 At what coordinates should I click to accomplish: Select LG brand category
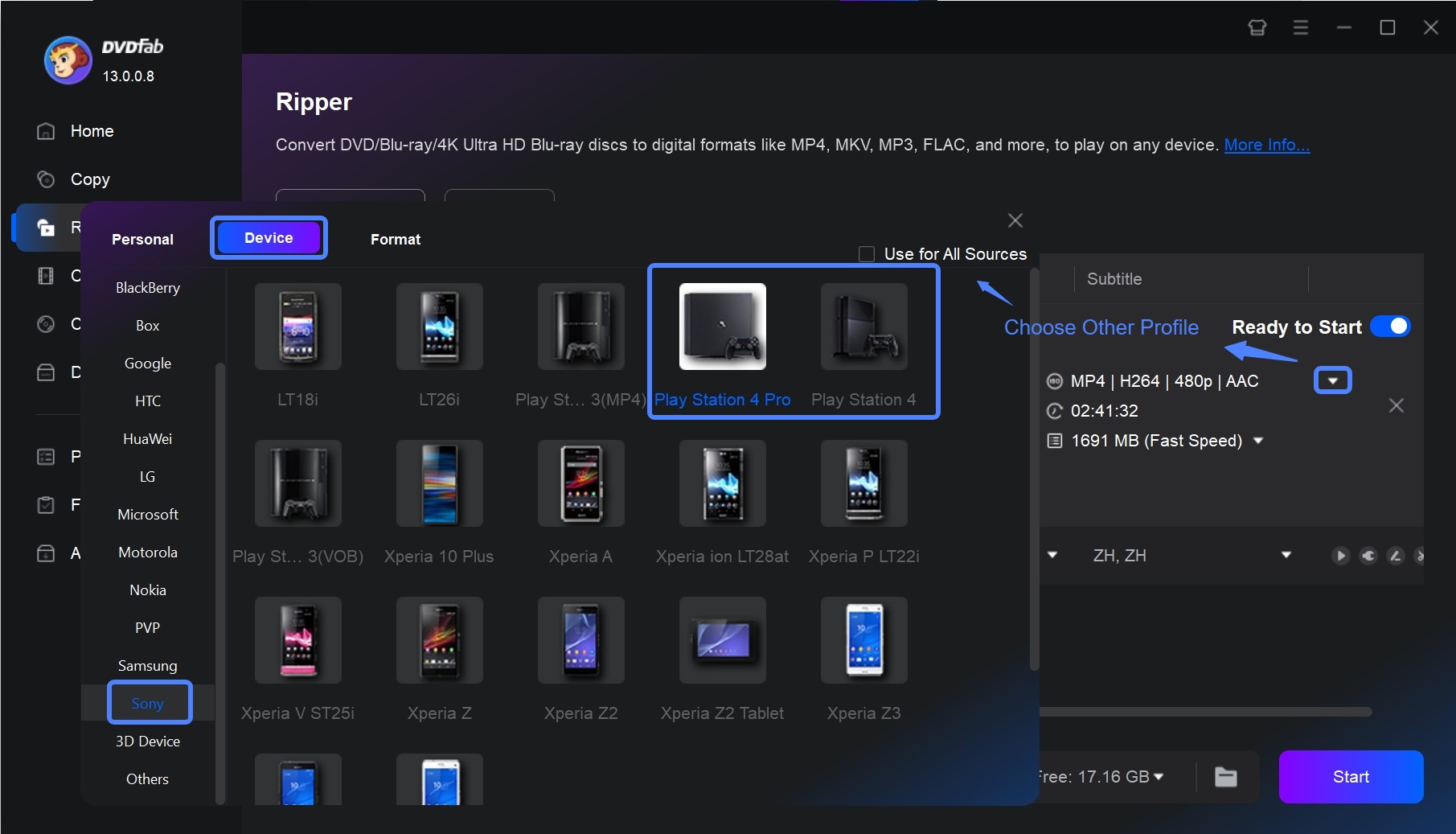(148, 477)
